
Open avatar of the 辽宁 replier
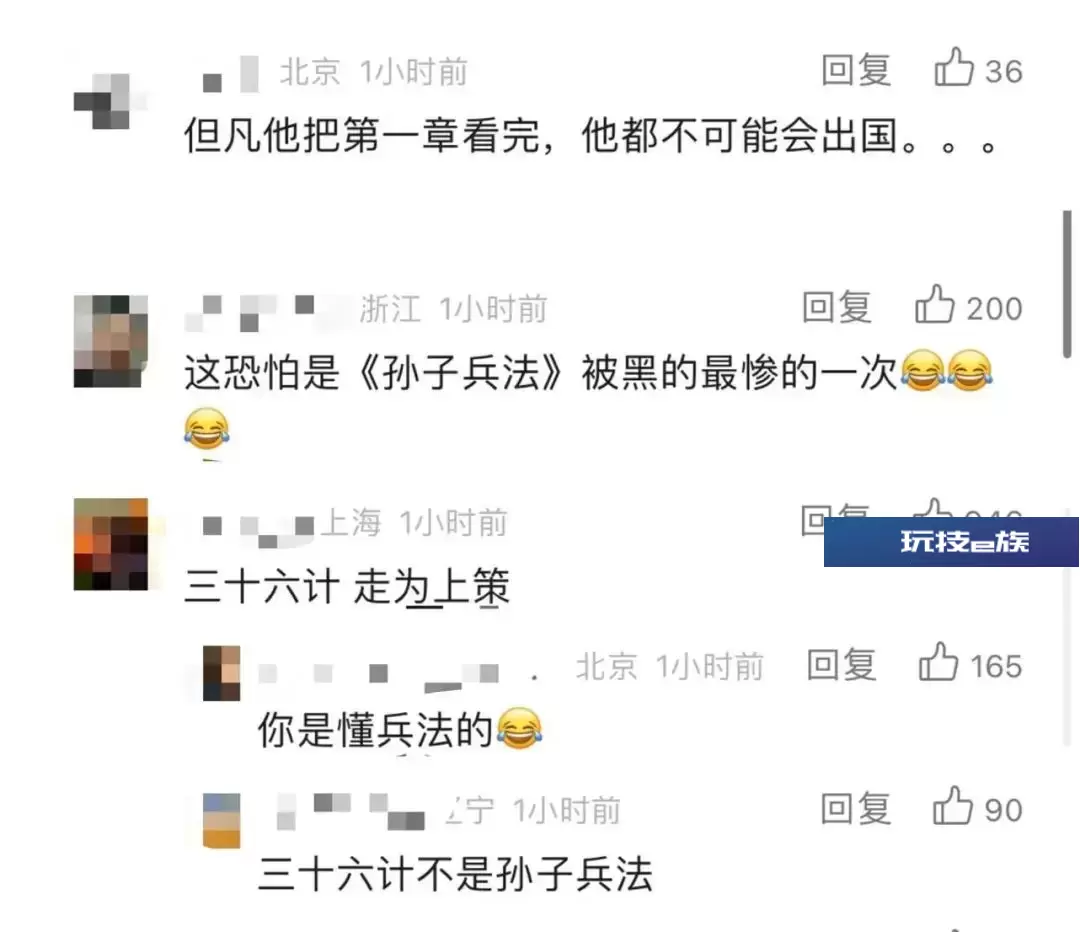[221, 820]
